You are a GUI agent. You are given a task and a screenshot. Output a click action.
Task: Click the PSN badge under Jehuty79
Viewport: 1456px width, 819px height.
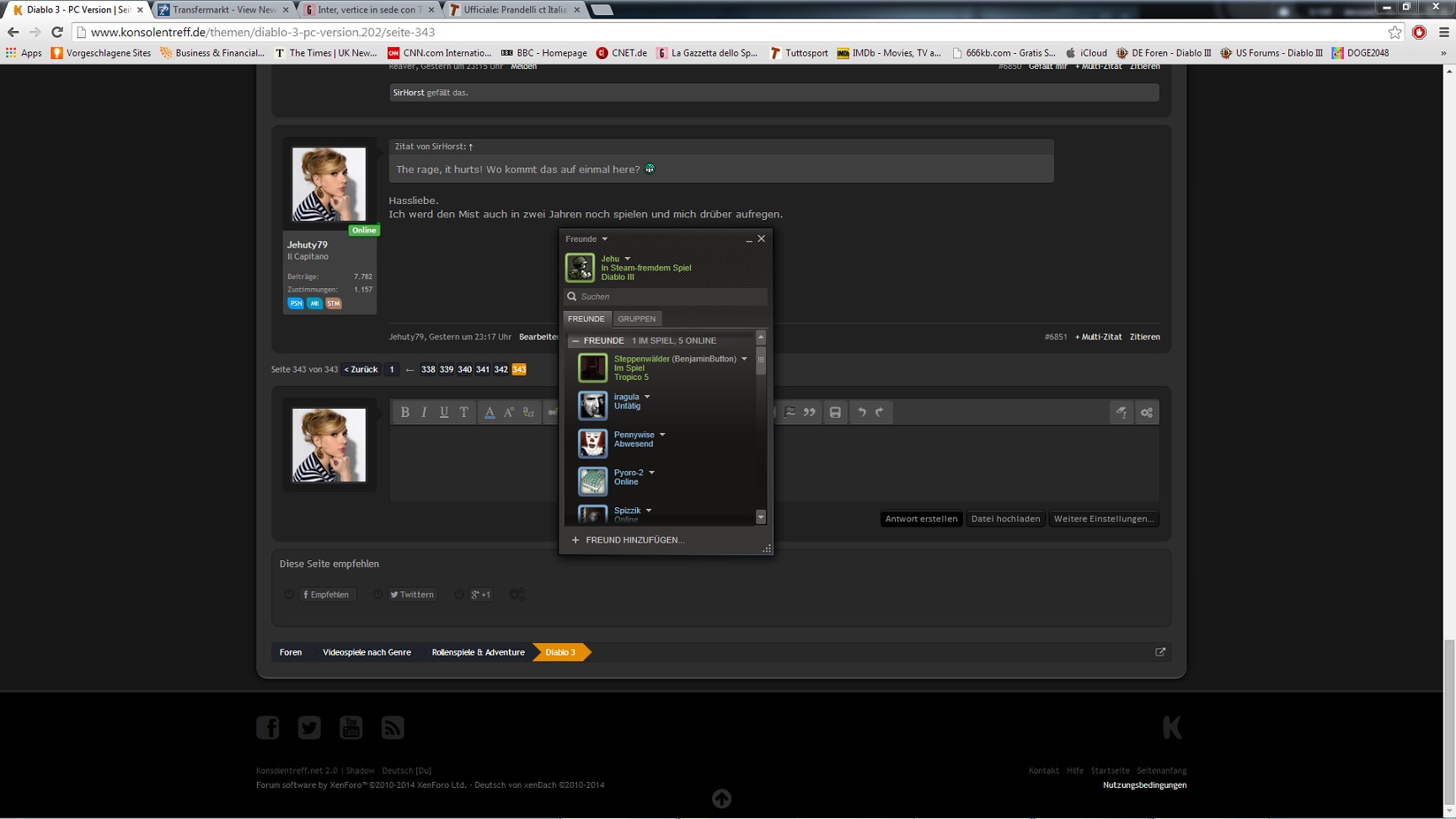coord(296,303)
